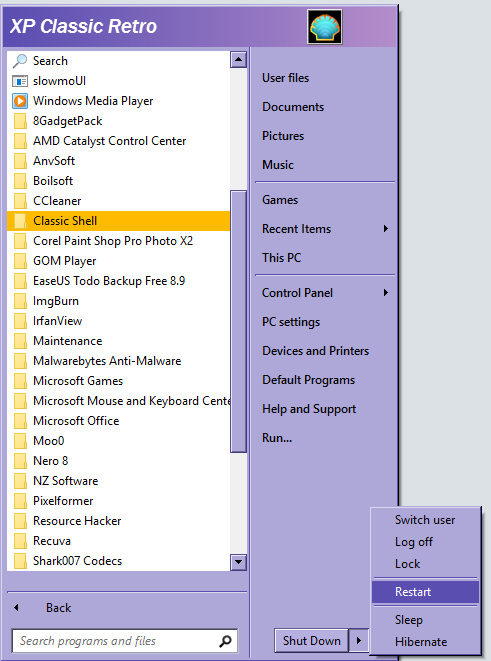Click the programs list scrollbar thumb

[x=239, y=321]
